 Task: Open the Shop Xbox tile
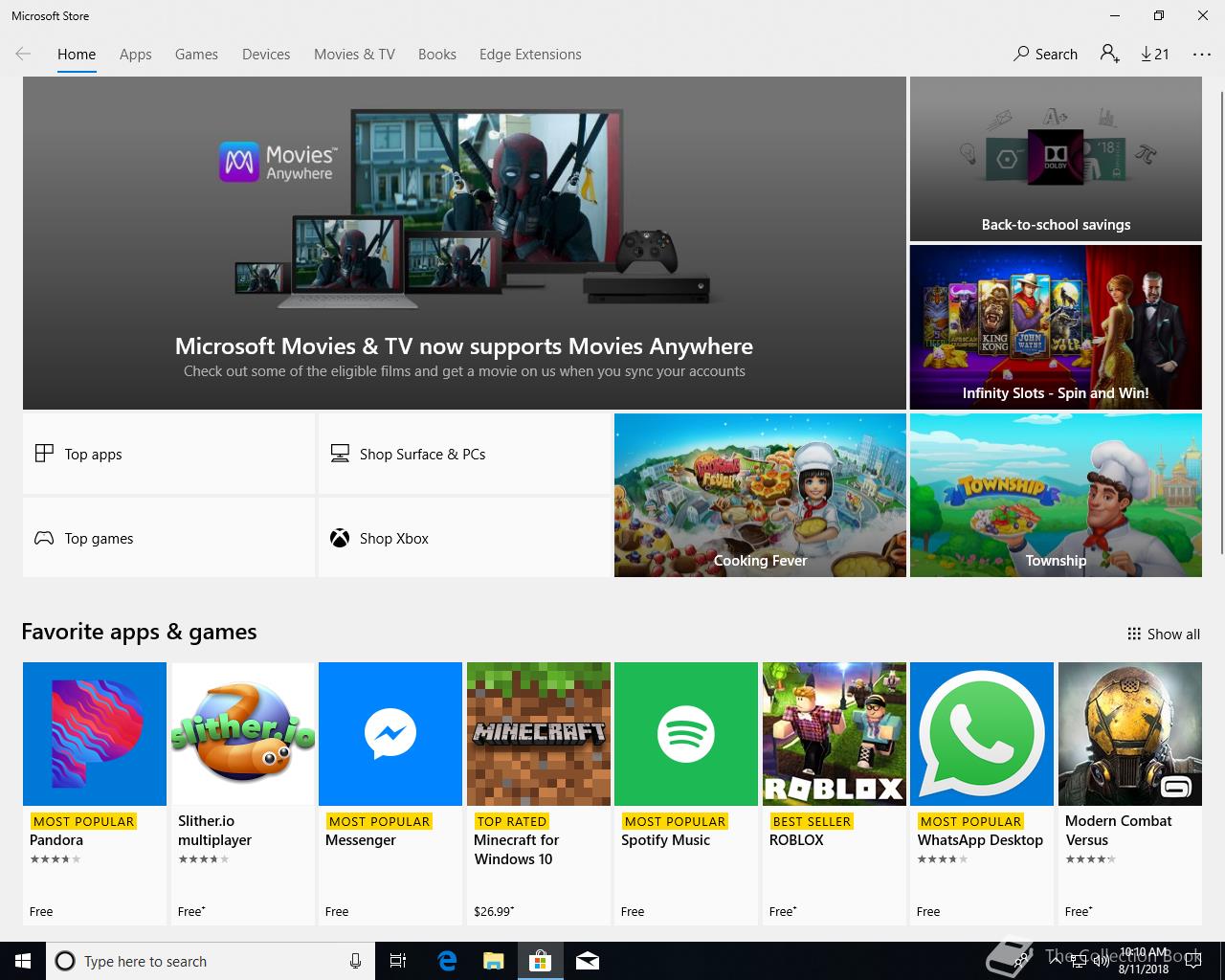point(465,538)
